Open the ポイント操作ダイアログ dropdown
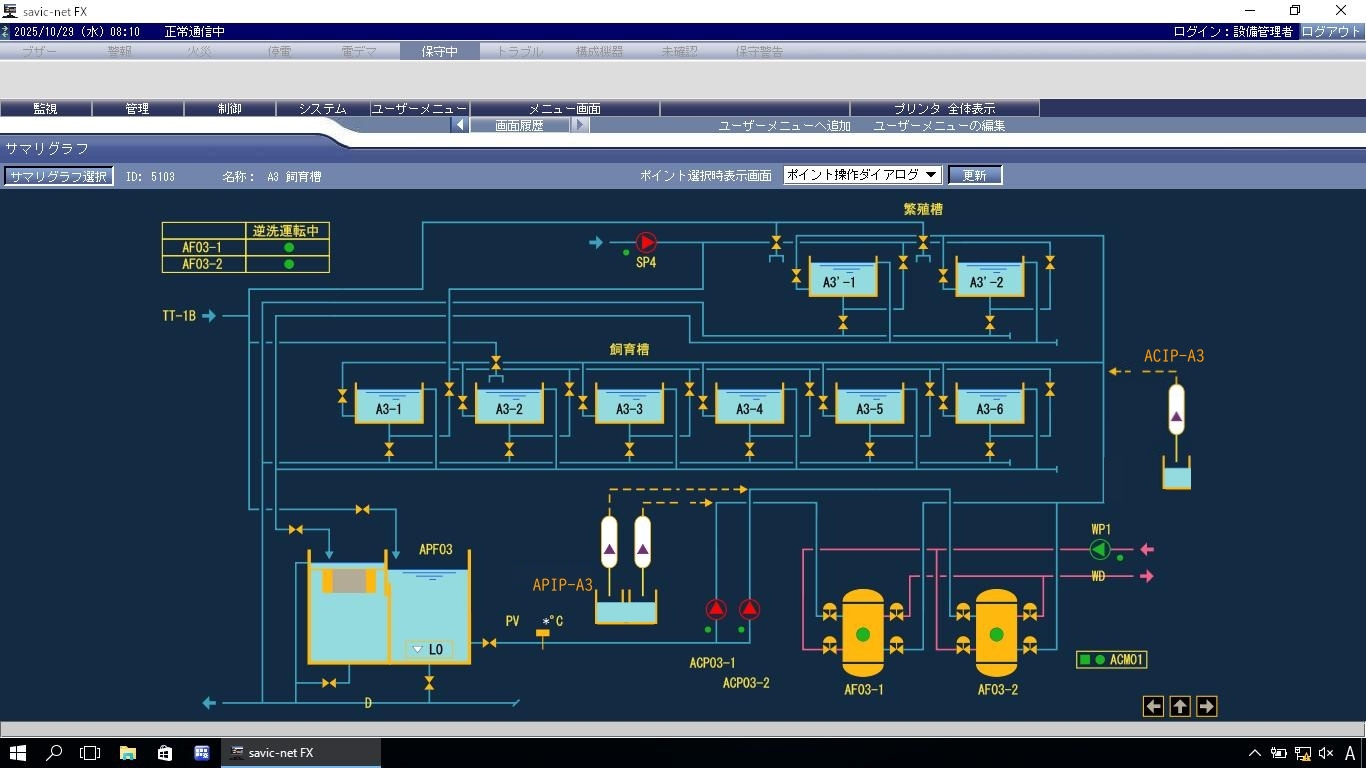1366x768 pixels. point(862,175)
